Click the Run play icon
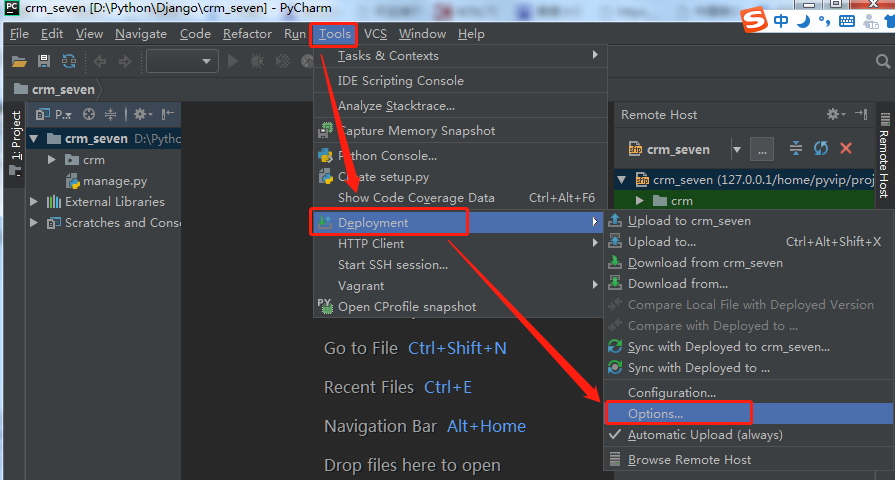This screenshot has height=480, width=895. [233, 61]
